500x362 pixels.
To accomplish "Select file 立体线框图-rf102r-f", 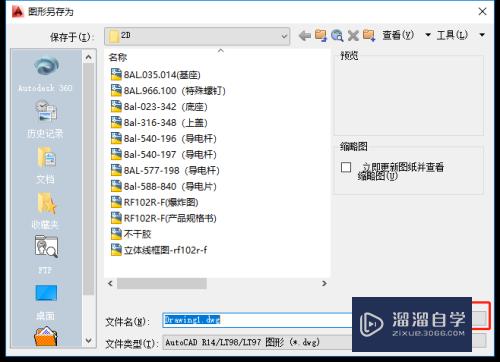I will (159, 250).
